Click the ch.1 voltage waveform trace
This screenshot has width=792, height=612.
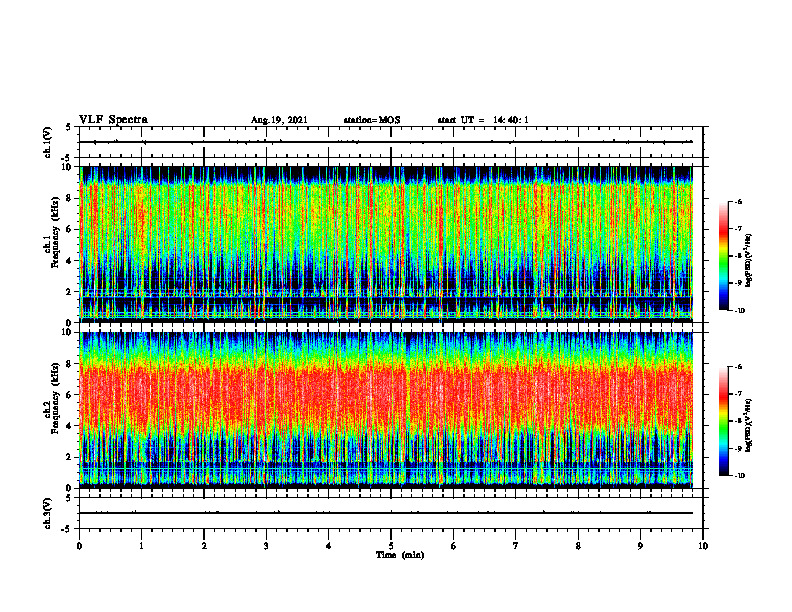[x=386, y=142]
